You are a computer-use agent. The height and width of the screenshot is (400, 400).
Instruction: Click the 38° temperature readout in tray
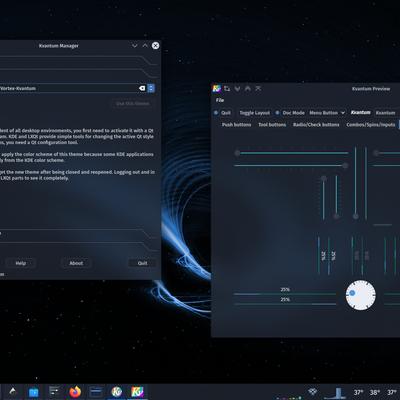coord(375,392)
